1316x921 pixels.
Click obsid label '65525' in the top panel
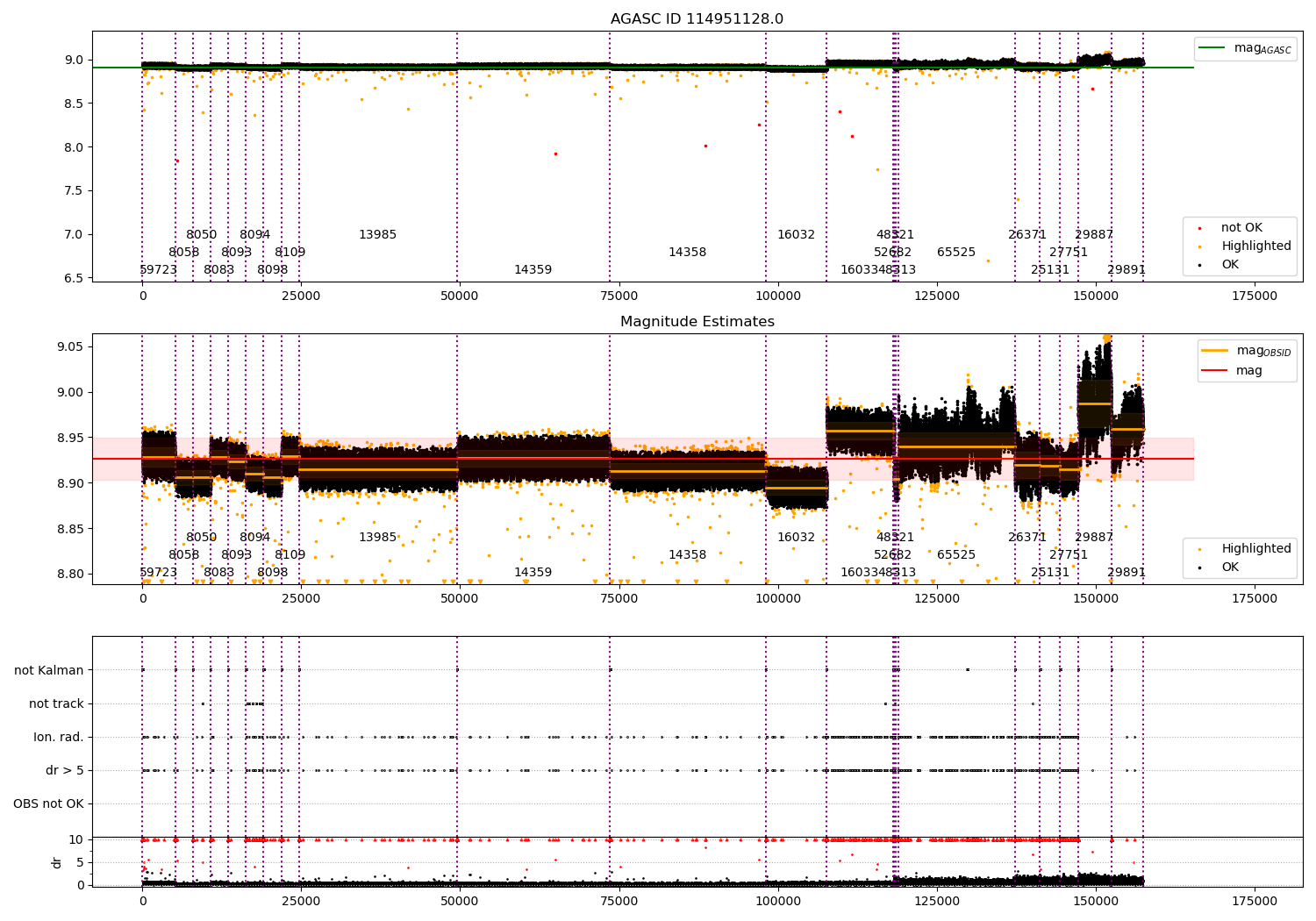[x=956, y=253]
